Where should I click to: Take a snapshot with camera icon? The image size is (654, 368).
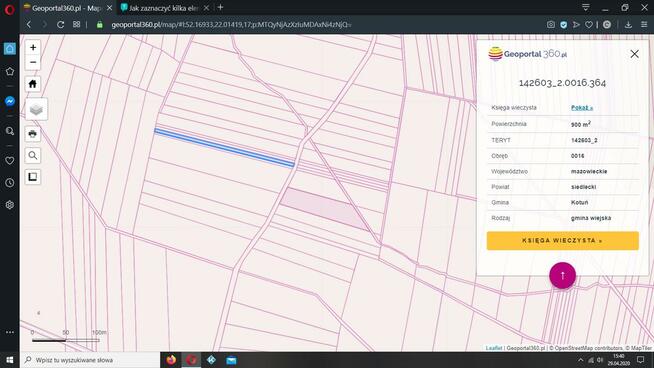click(x=551, y=25)
